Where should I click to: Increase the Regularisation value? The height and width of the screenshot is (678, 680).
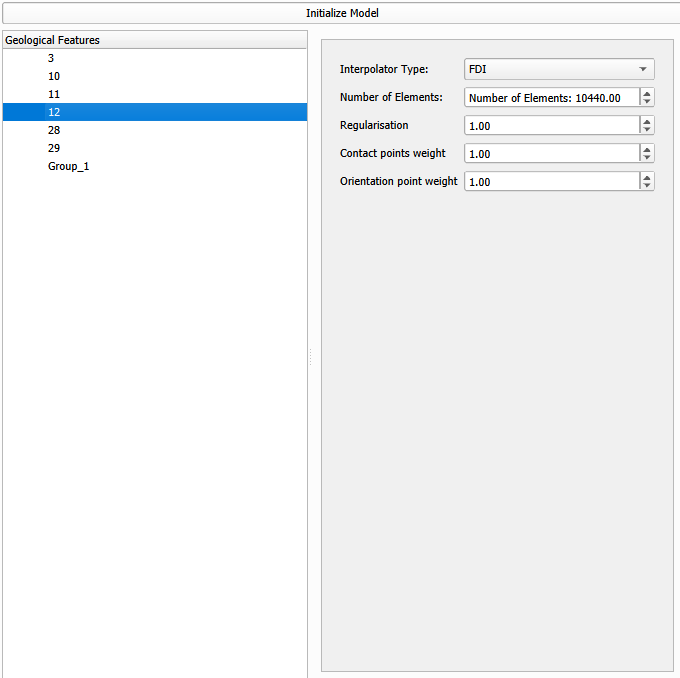click(647, 121)
